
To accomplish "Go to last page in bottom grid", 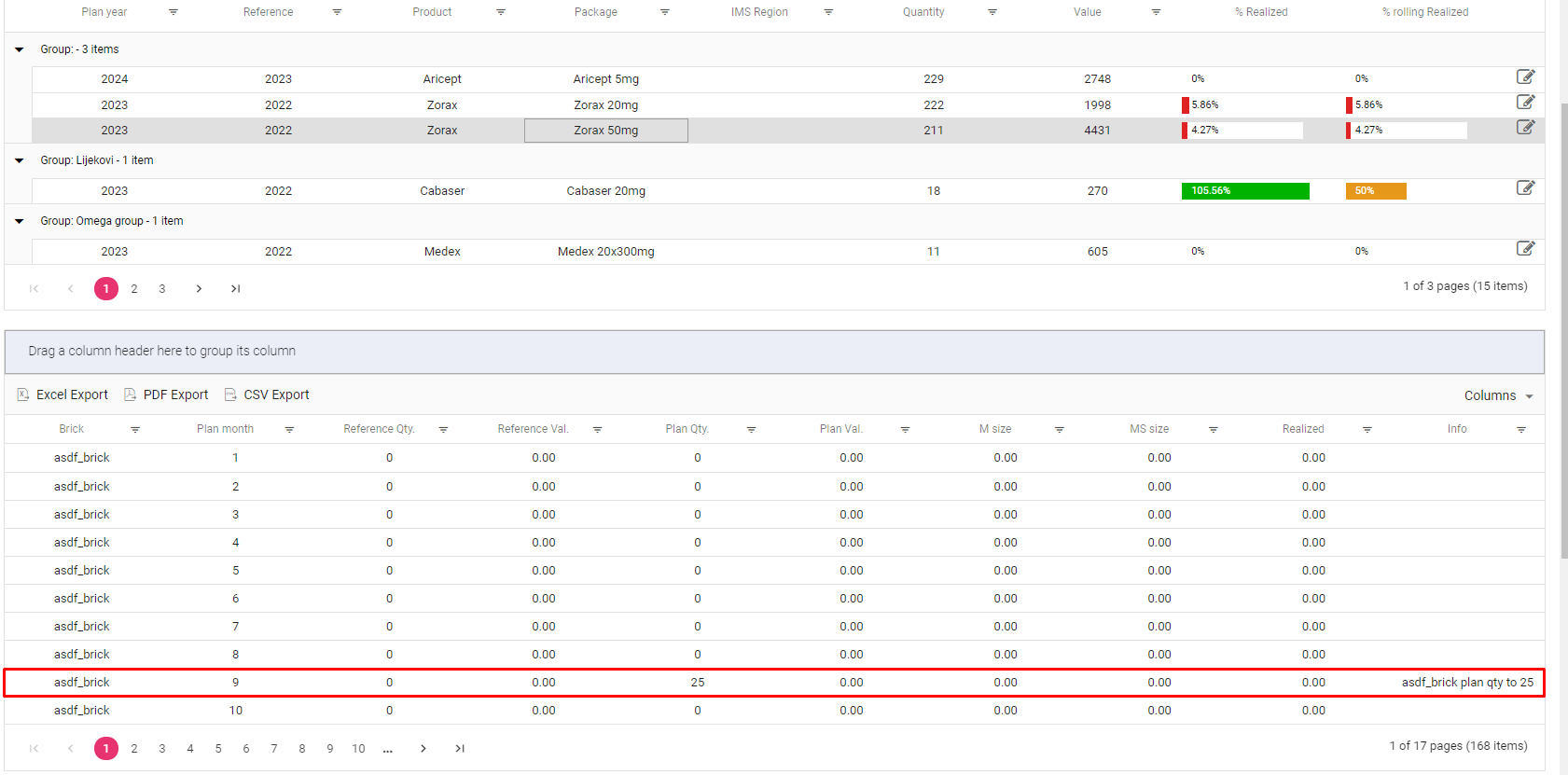I will (460, 749).
